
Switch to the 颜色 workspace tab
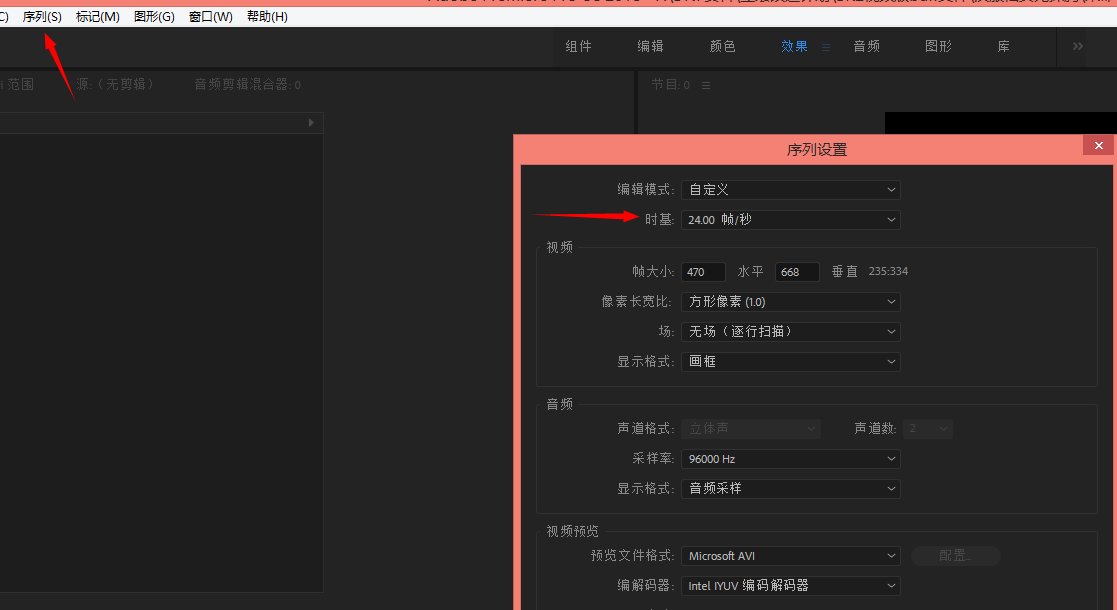(x=722, y=46)
